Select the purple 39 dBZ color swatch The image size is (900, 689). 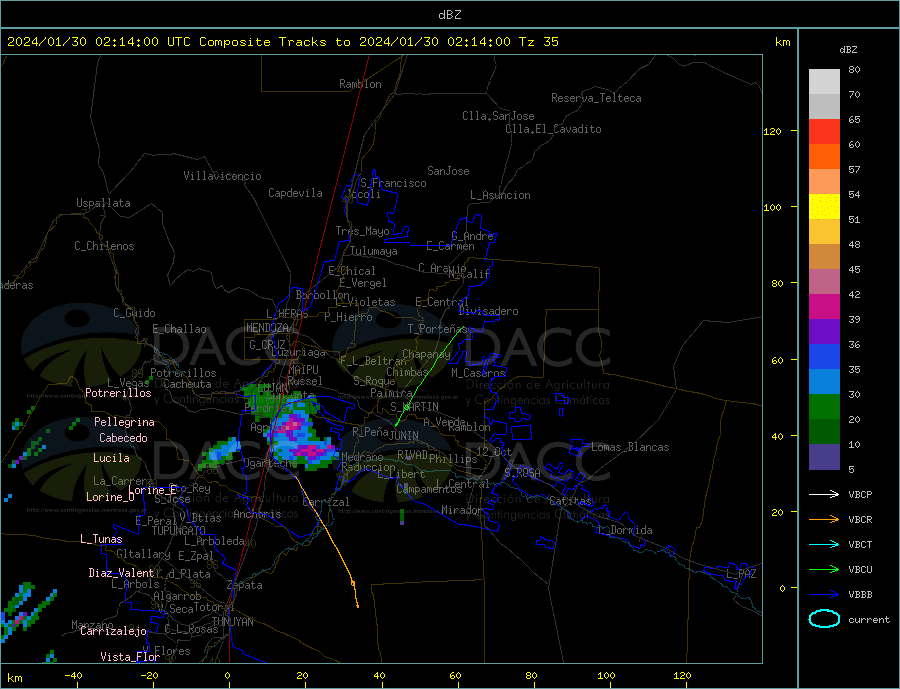(824, 332)
